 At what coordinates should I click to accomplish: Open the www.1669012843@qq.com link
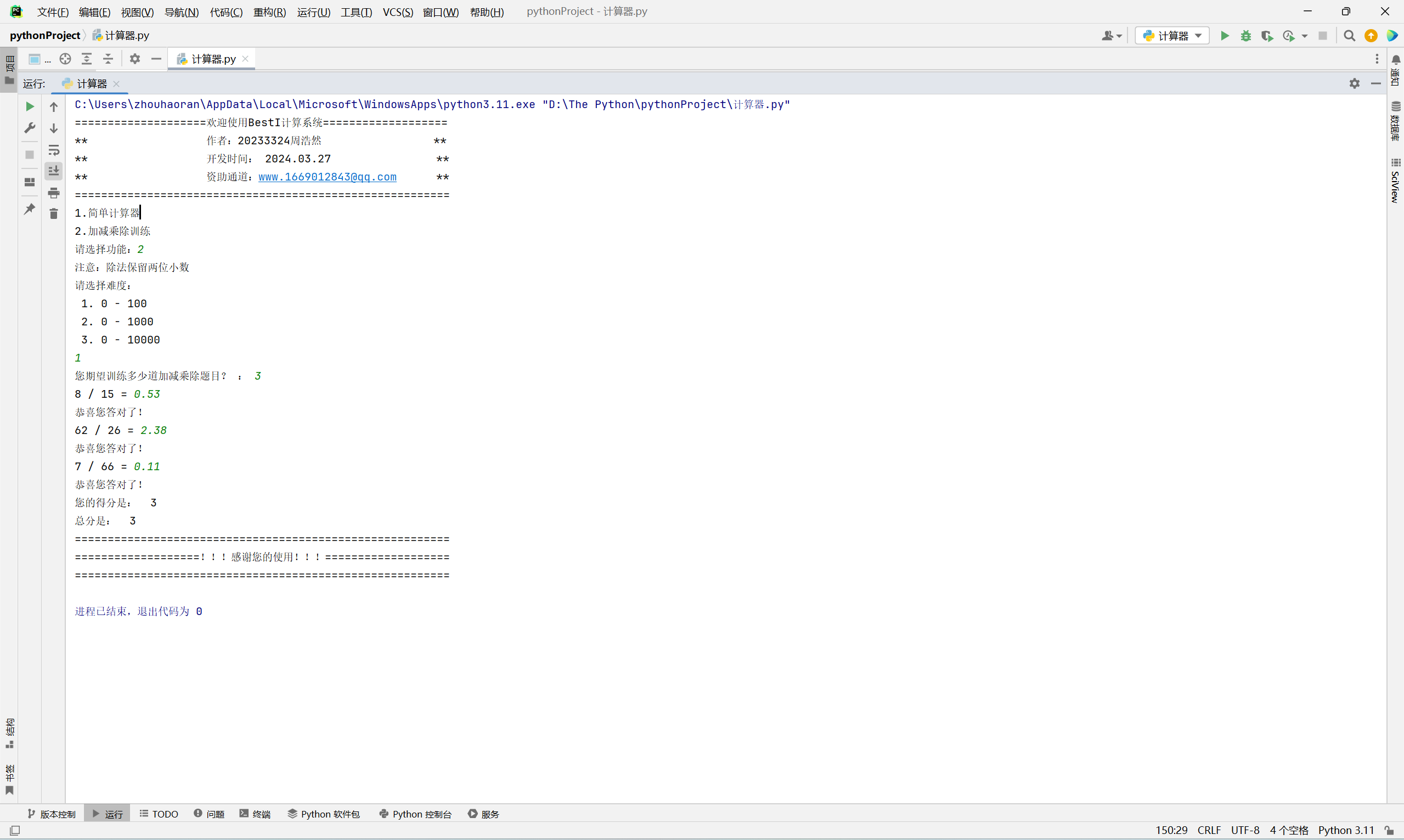click(x=327, y=177)
